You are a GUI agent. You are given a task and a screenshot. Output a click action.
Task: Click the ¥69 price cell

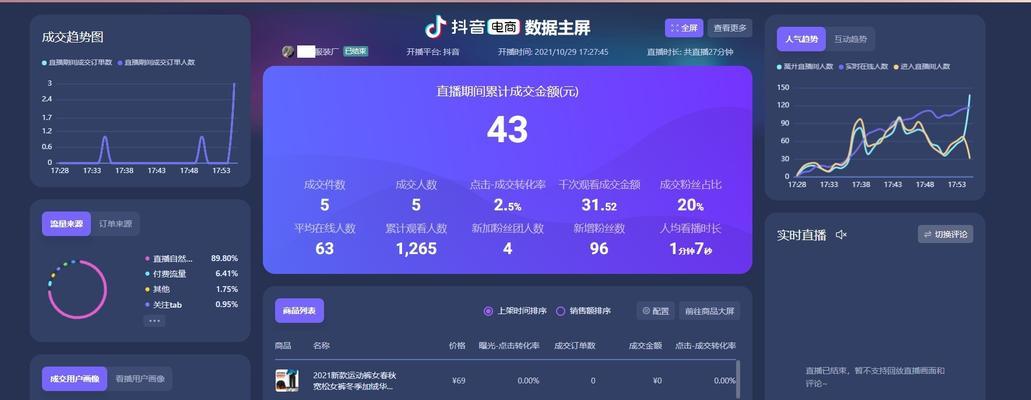coord(459,380)
